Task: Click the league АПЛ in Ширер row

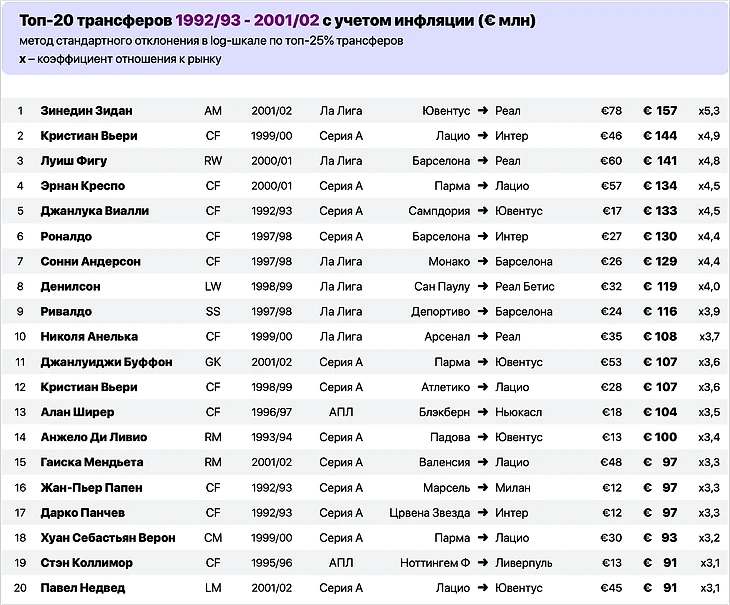Action: point(341,412)
